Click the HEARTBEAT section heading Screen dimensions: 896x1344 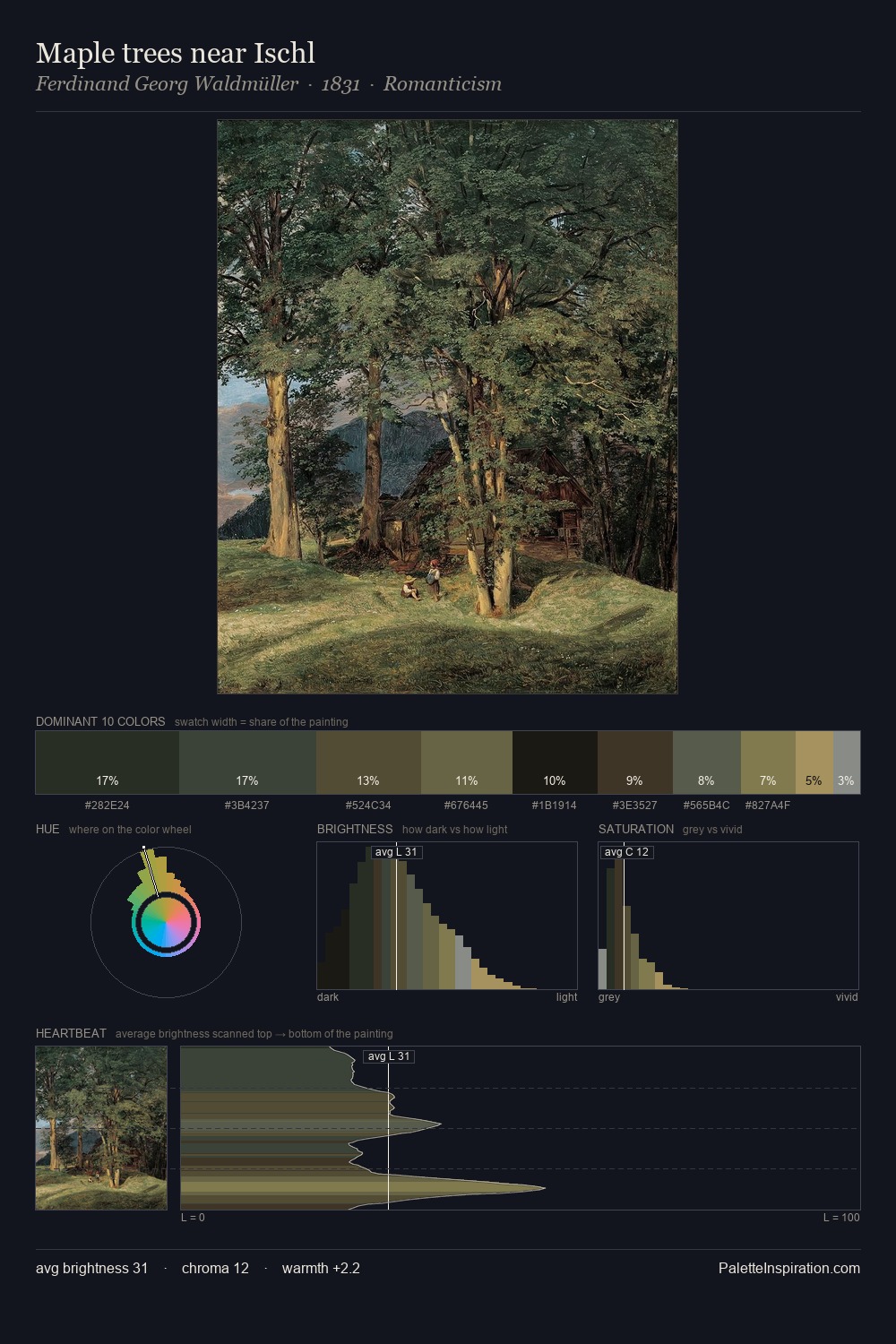pyautogui.click(x=71, y=1033)
